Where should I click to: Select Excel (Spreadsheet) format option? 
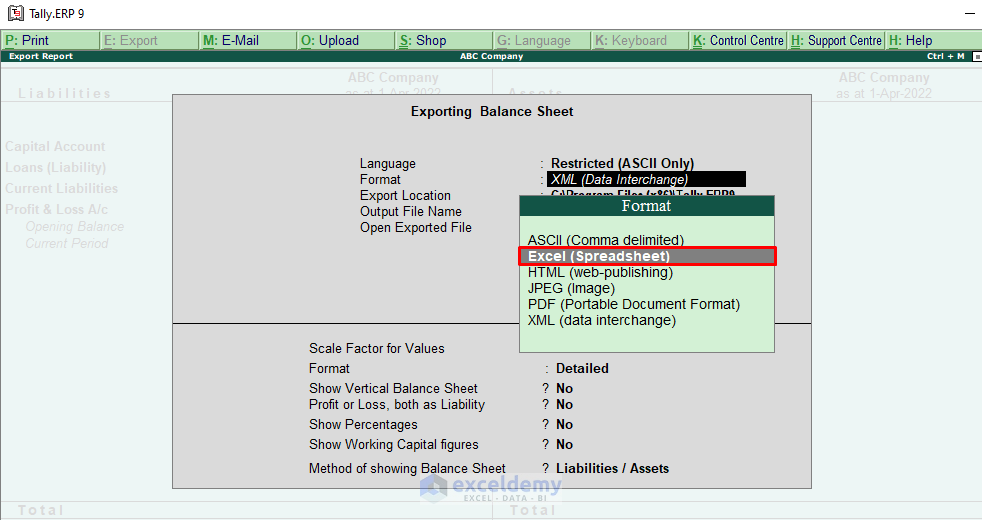(648, 256)
